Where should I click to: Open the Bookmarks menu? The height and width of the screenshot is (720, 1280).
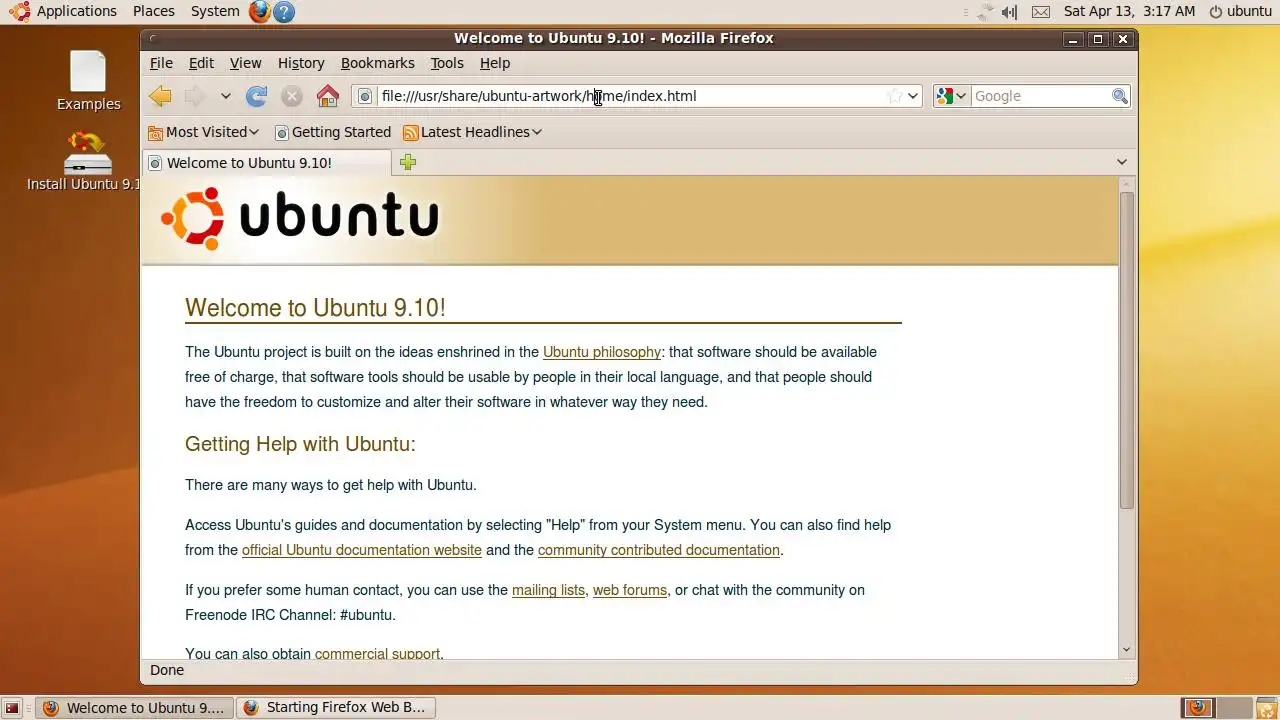click(x=377, y=63)
